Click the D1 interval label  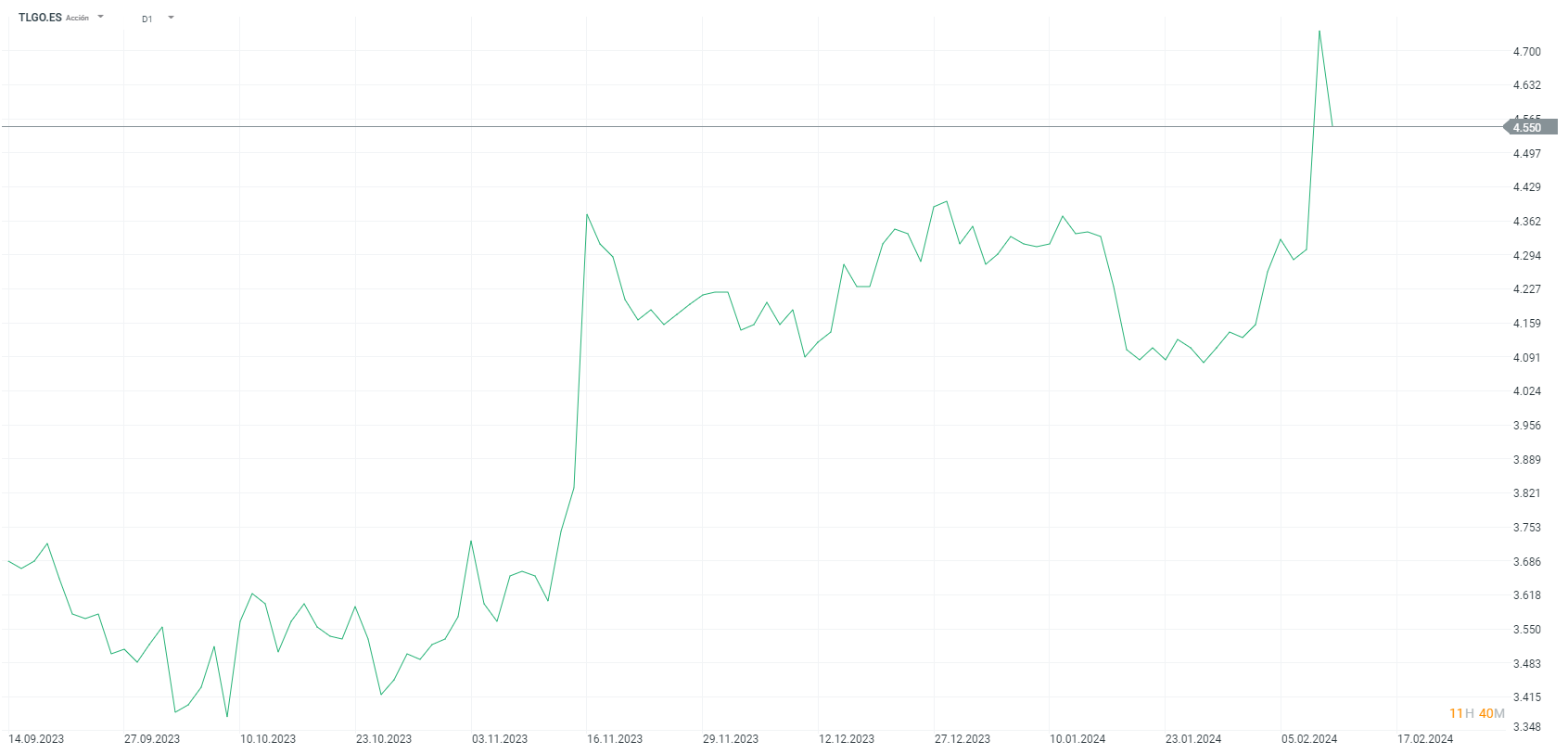(147, 19)
